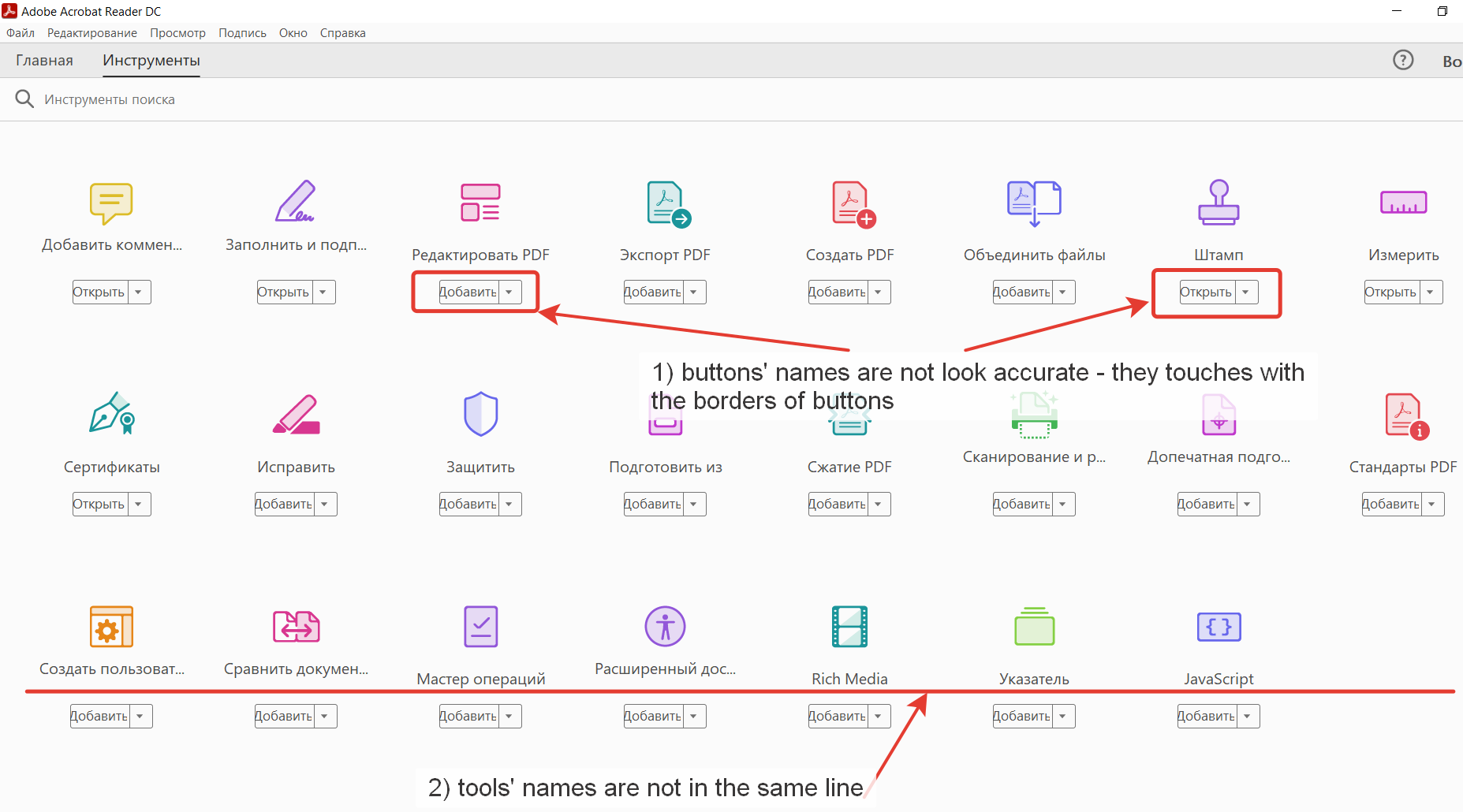Expand dropdown next to Добавить under JavaScript
1463x812 pixels.
click(1247, 716)
